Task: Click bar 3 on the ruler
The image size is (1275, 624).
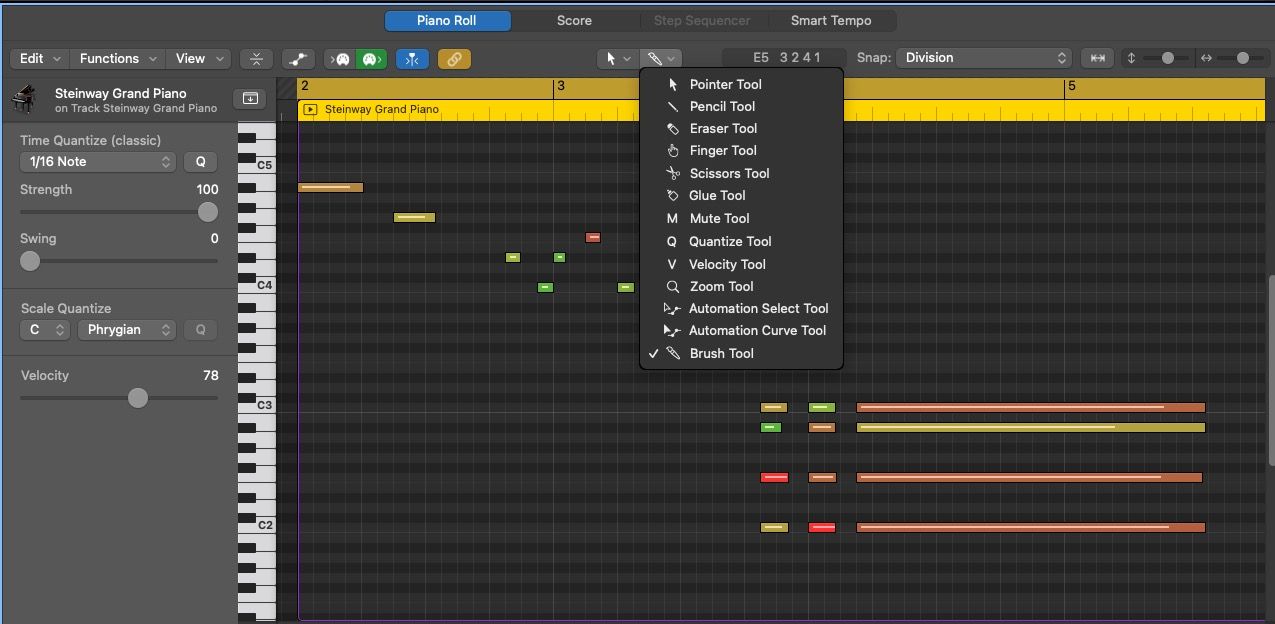Action: tap(561, 87)
